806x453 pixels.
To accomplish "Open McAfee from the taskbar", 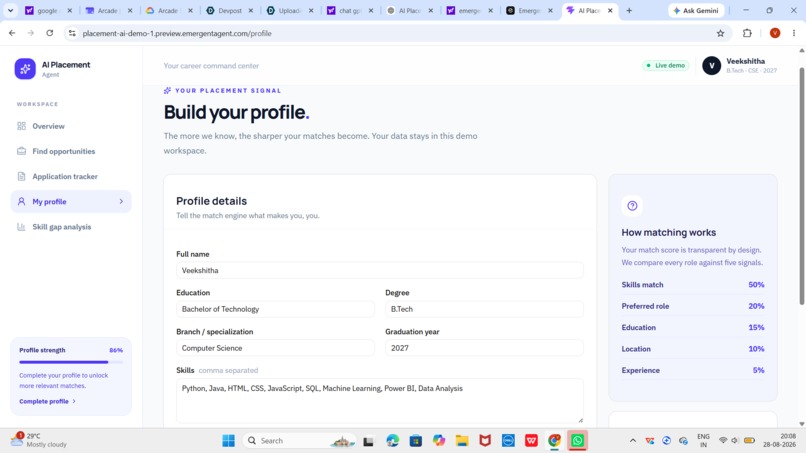I will (485, 441).
